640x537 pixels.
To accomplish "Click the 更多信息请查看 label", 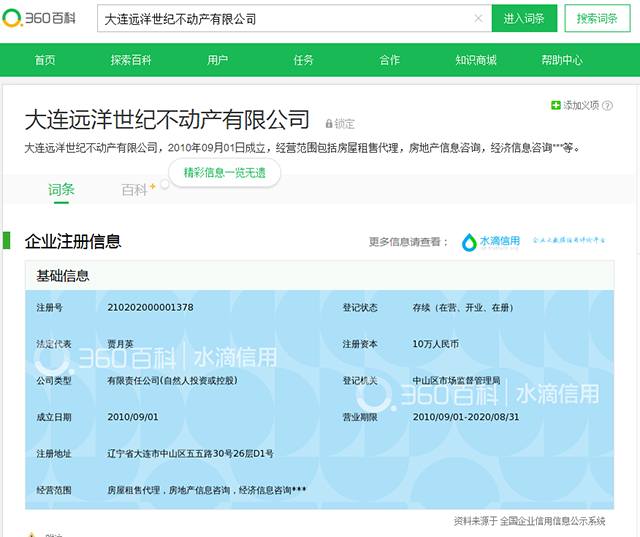I will click(408, 242).
